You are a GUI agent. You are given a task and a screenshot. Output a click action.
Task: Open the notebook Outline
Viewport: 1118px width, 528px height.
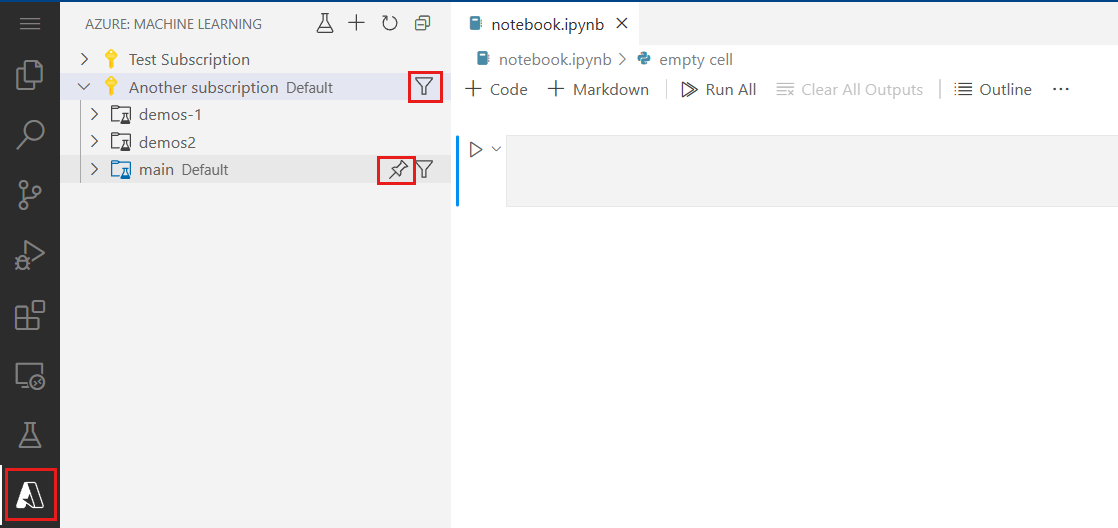[993, 90]
